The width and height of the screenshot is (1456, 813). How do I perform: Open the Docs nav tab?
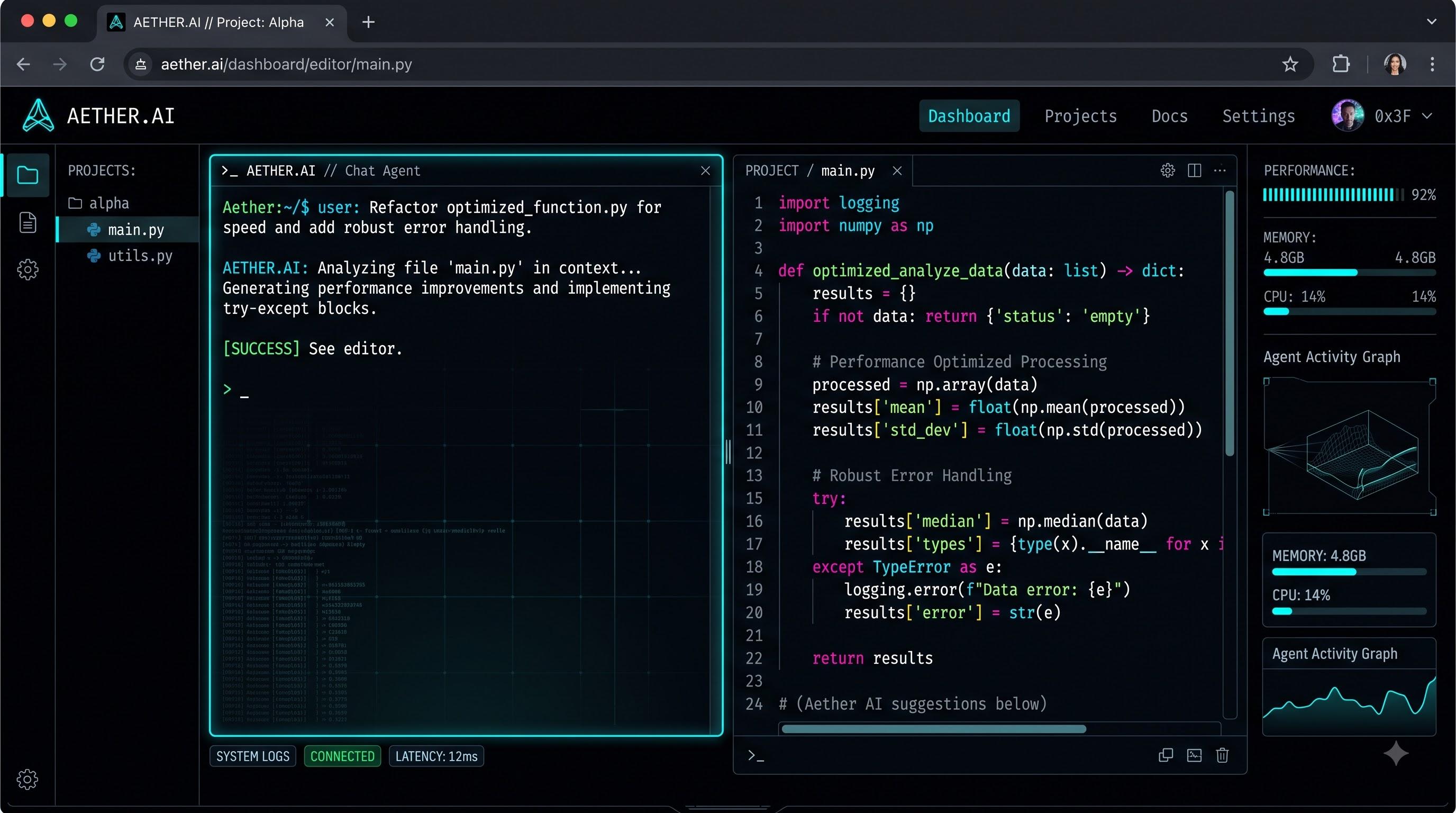[1169, 116]
